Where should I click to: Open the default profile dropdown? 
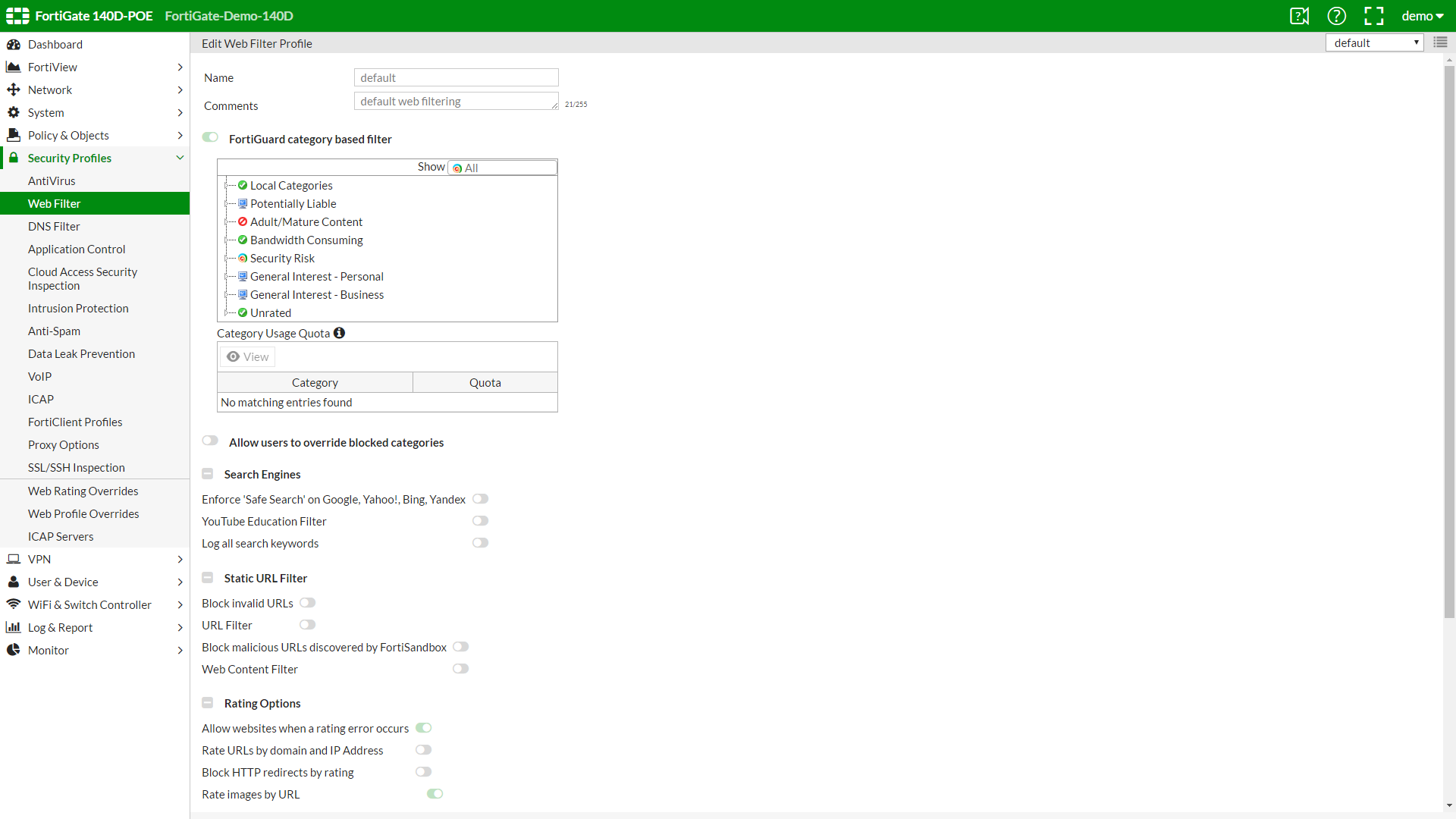[x=1374, y=43]
